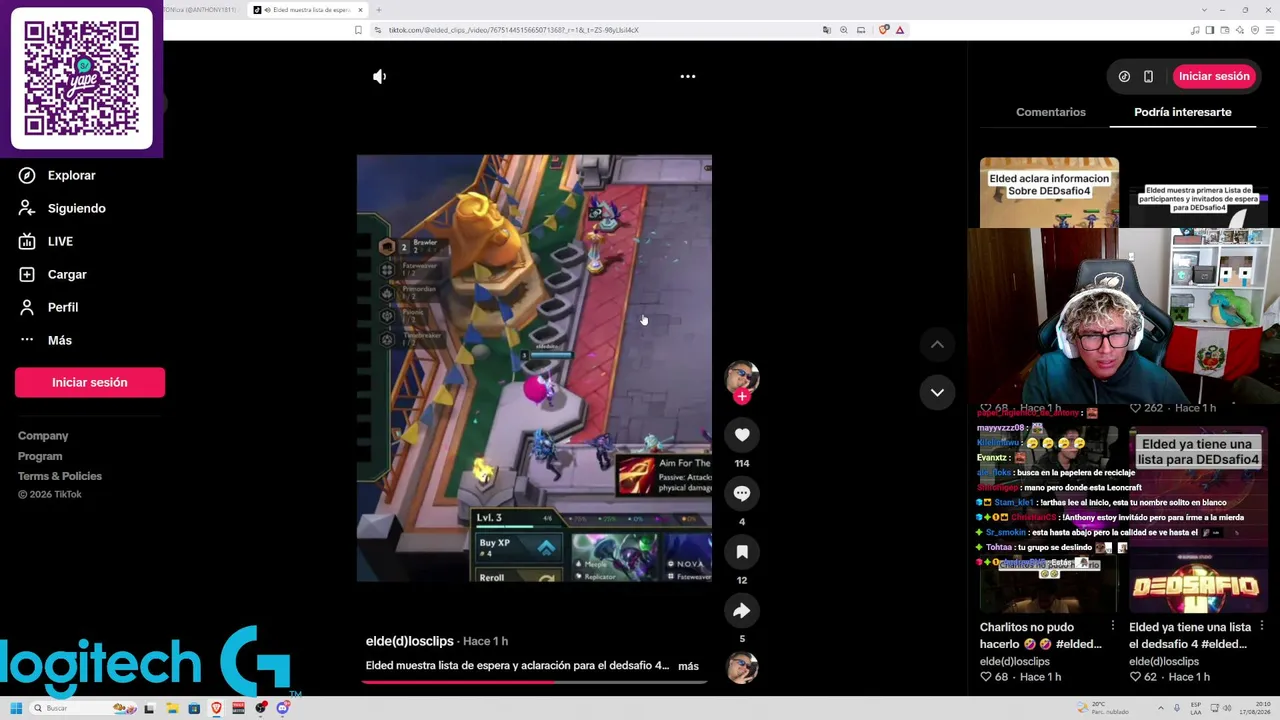This screenshot has height=720, width=1280.
Task: Select the 'Elded muestra lista' browser tab
Action: (x=307, y=10)
